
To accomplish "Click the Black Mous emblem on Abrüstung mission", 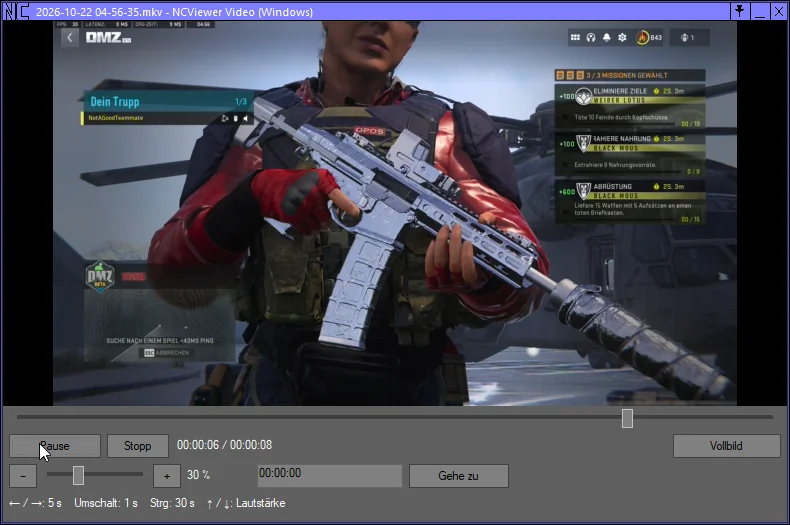I will pos(583,191).
